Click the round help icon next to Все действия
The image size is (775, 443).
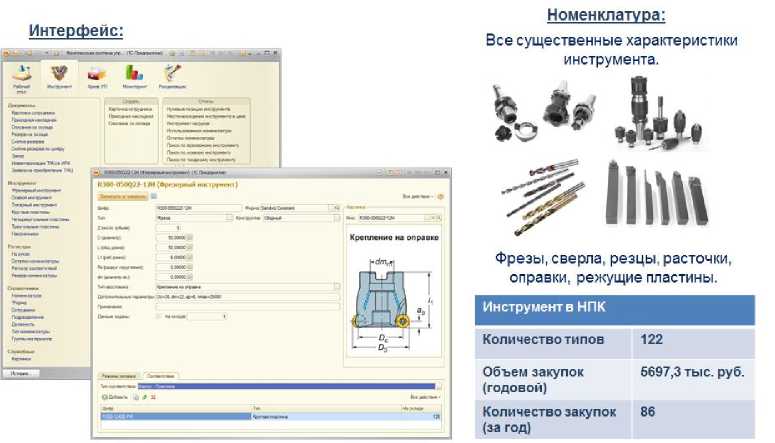(440, 196)
